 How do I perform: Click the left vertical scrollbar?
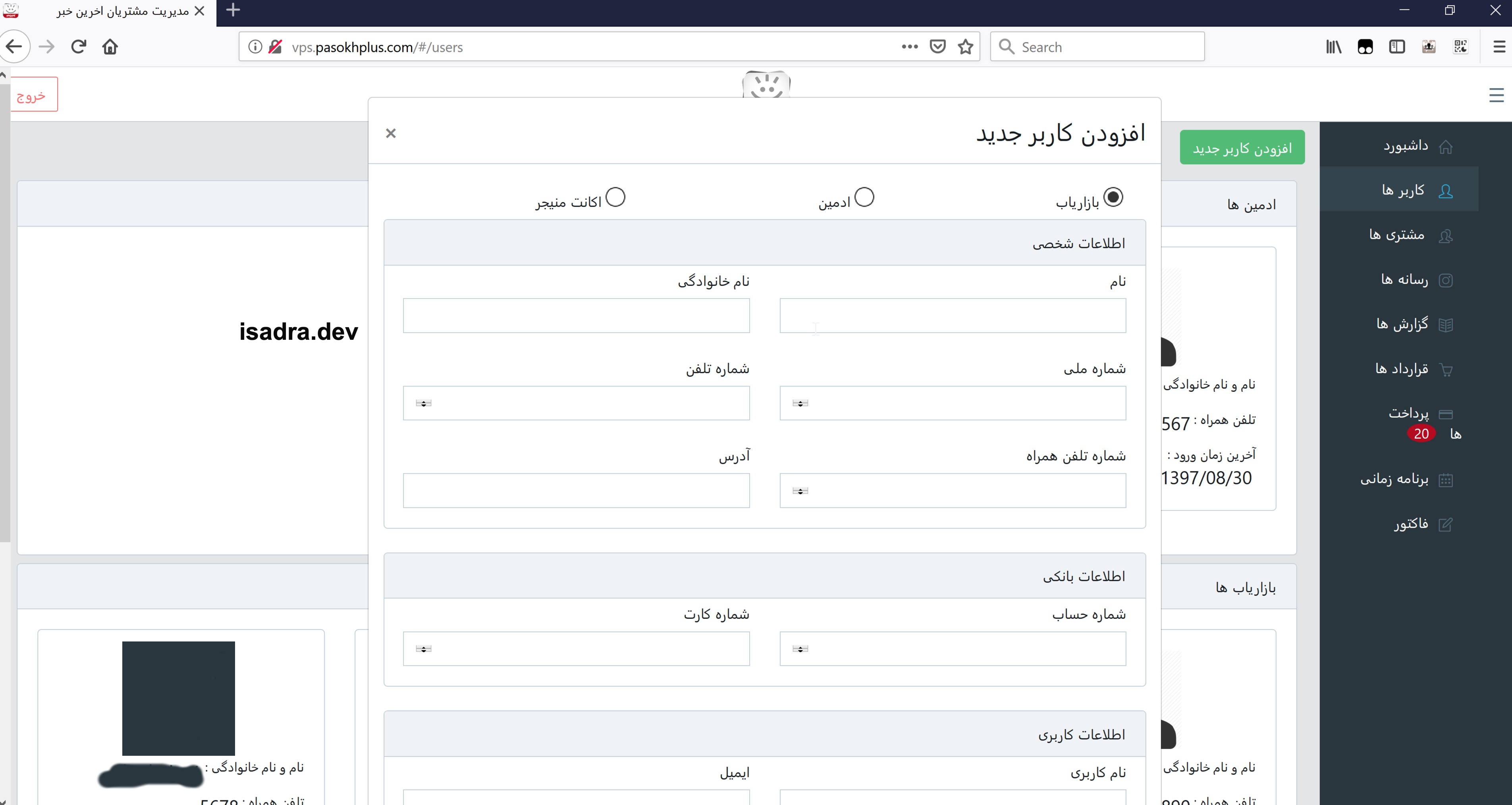click(5, 313)
